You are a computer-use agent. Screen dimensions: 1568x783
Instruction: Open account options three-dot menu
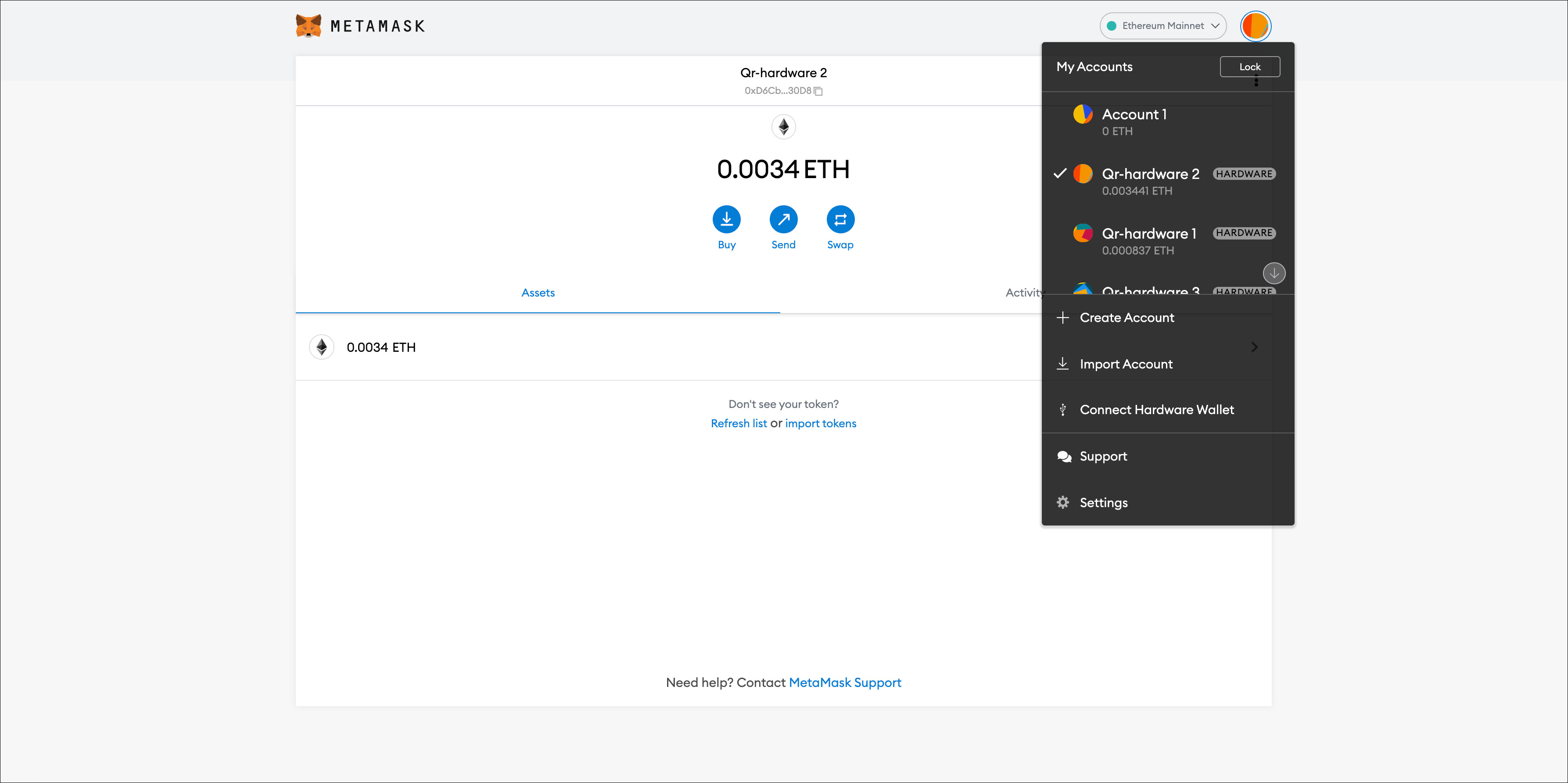(x=1256, y=82)
